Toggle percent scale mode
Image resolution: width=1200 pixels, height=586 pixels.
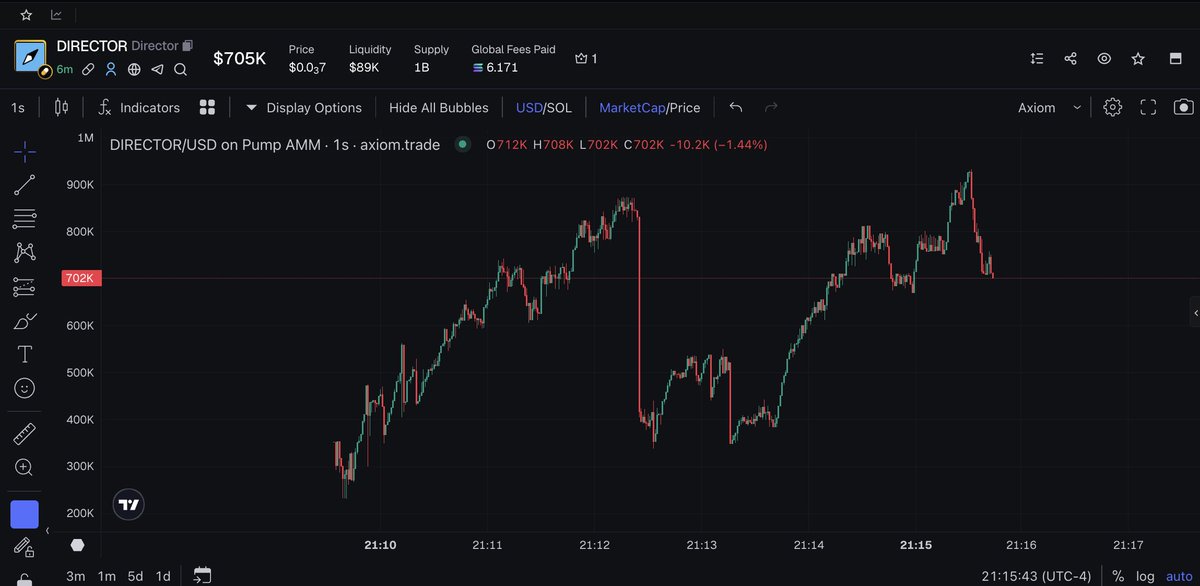(1118, 575)
